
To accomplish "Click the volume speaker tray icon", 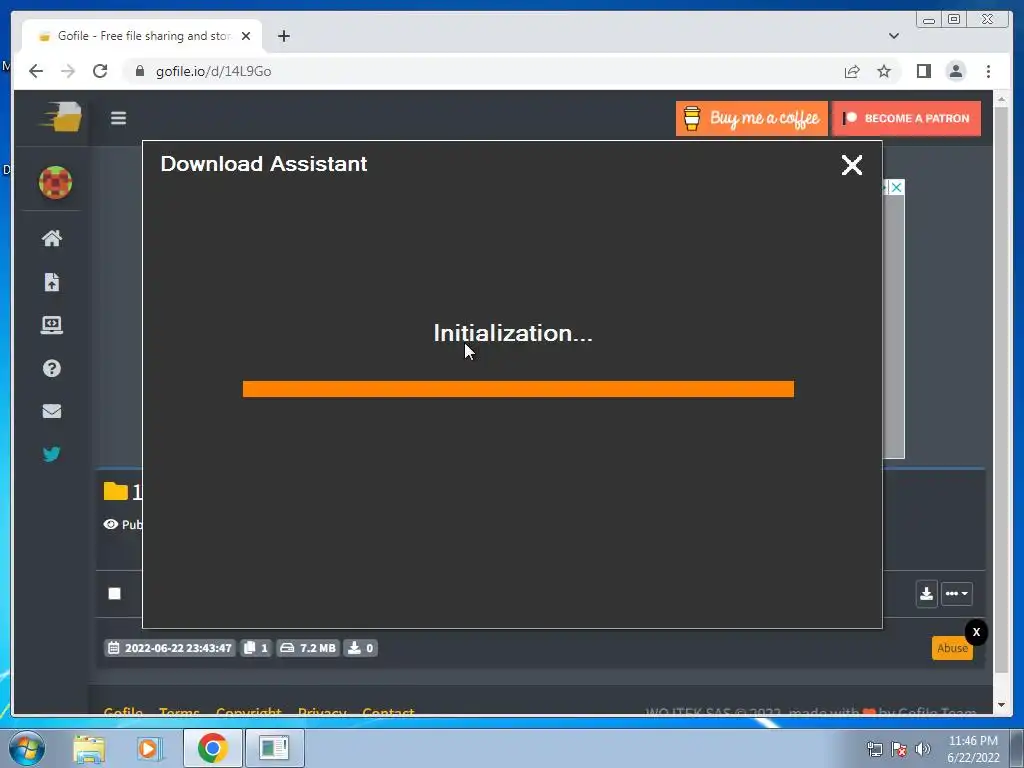I will pyautogui.click(x=923, y=749).
